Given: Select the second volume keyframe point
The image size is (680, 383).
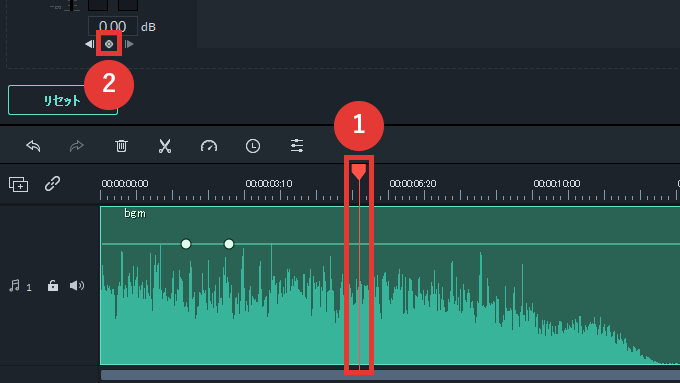Looking at the screenshot, I should pyautogui.click(x=229, y=244).
